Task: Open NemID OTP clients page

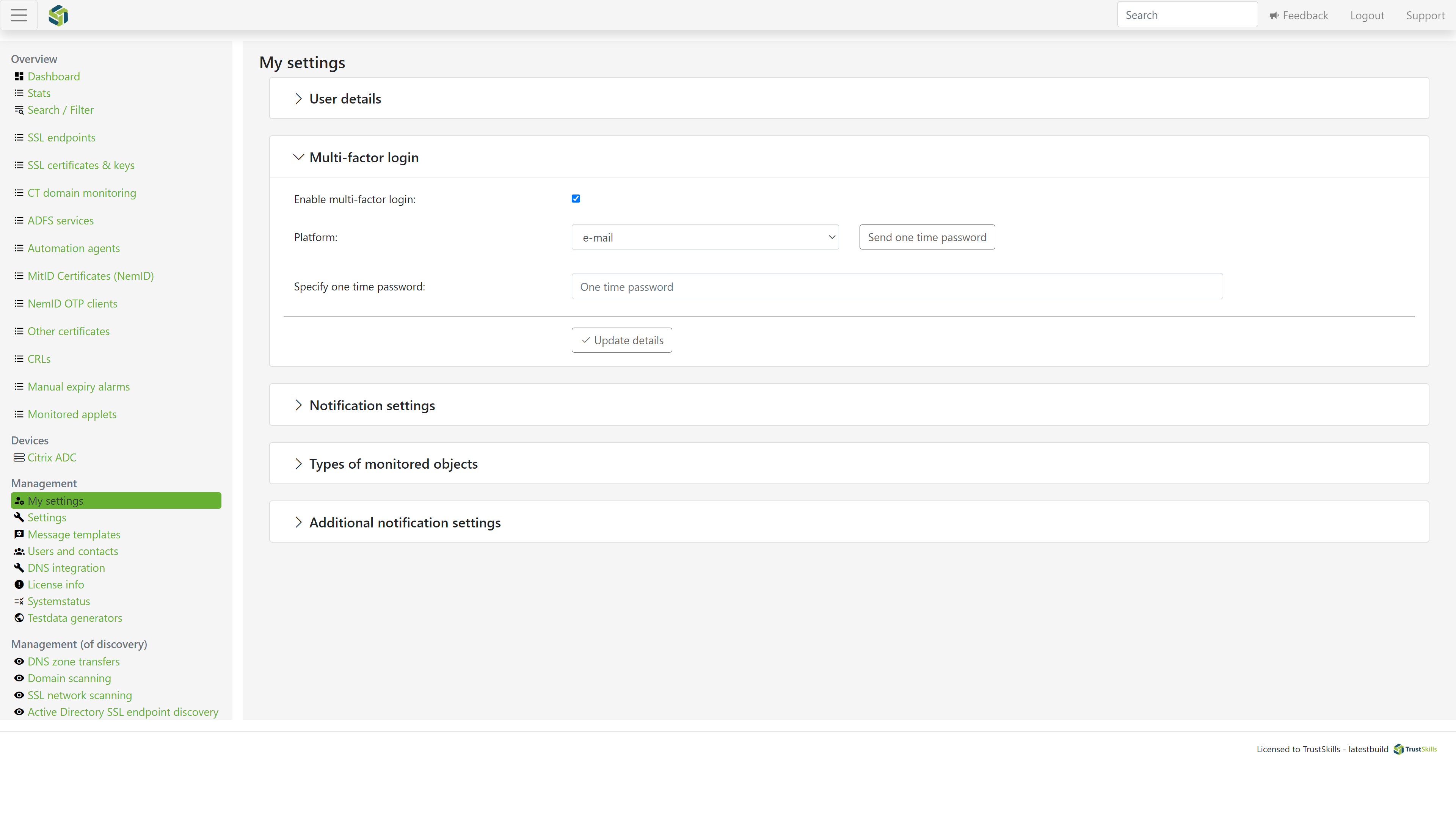Action: (72, 303)
